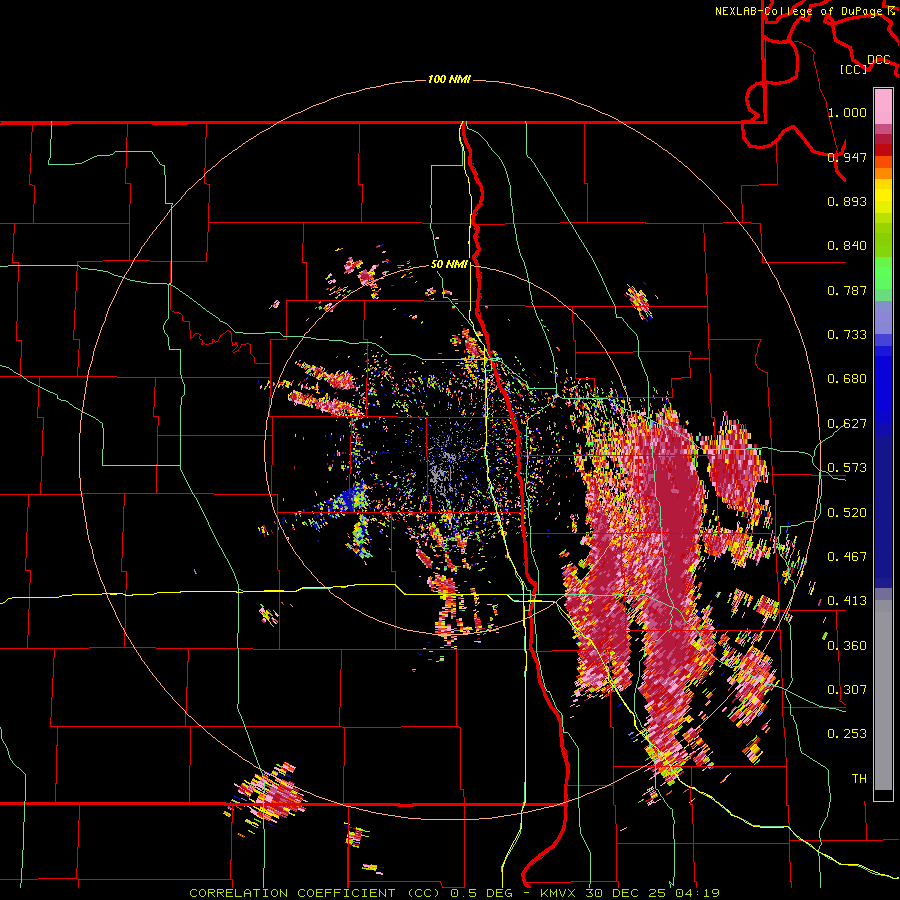Select the 1.000 value on the color scale

coord(847,112)
